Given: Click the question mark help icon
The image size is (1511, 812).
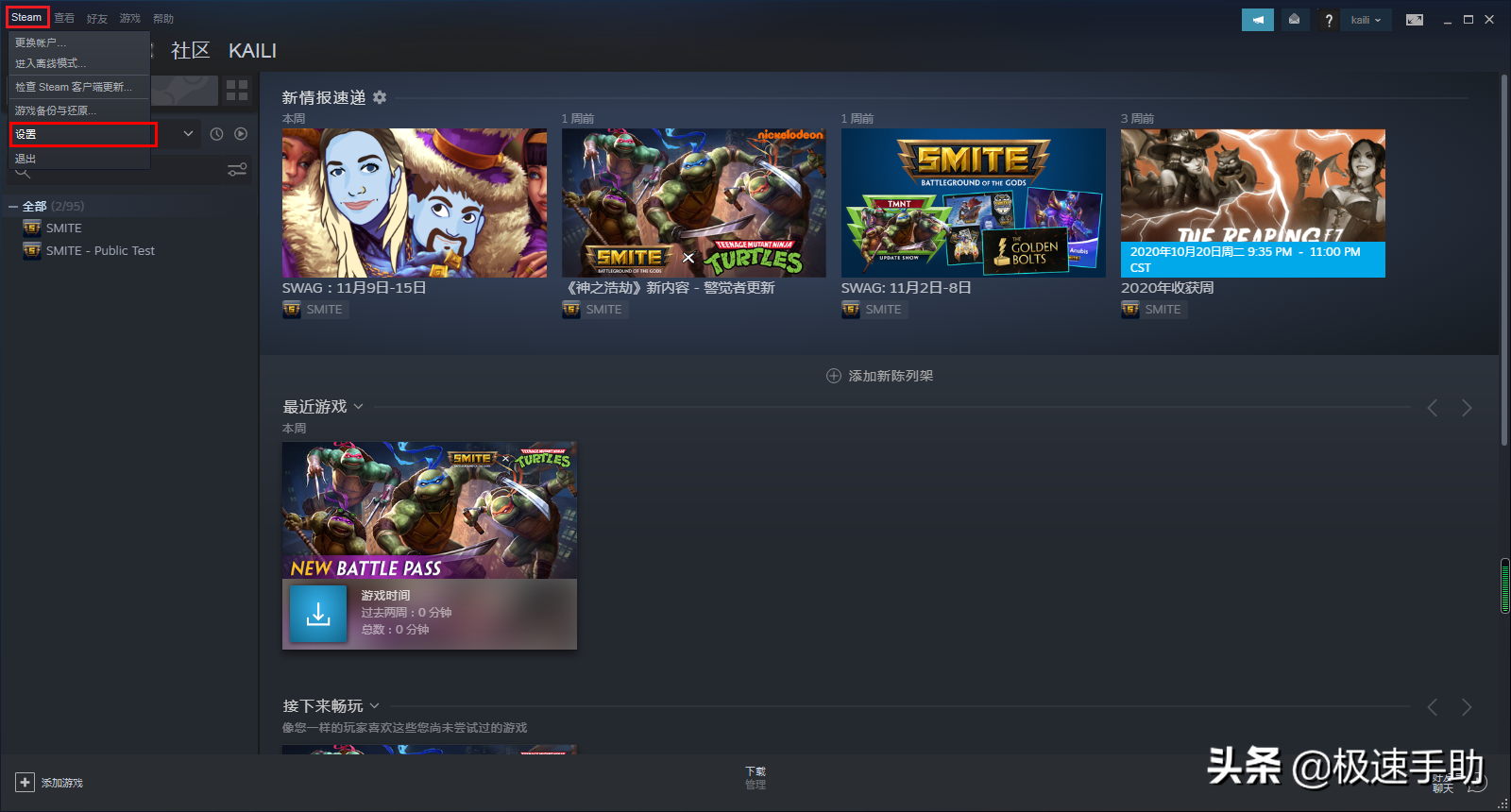Looking at the screenshot, I should pyautogui.click(x=1329, y=20).
